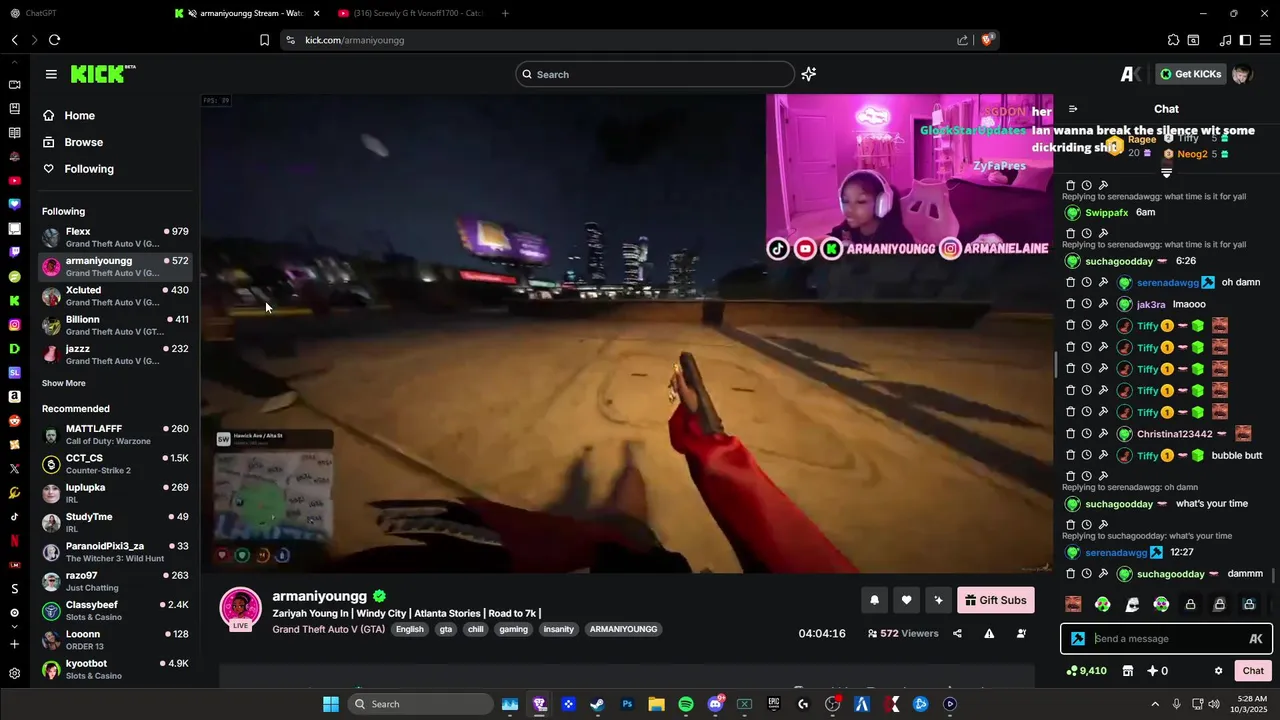Open Flexx channel in Following list
Viewport: 1280px width, 720px height.
click(115, 237)
